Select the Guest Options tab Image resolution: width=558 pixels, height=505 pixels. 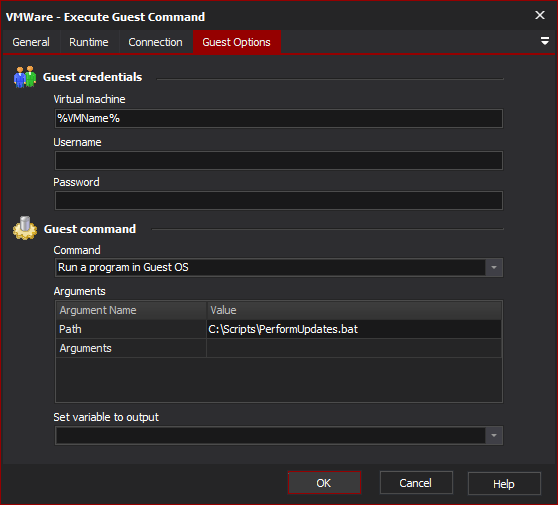tap(236, 42)
